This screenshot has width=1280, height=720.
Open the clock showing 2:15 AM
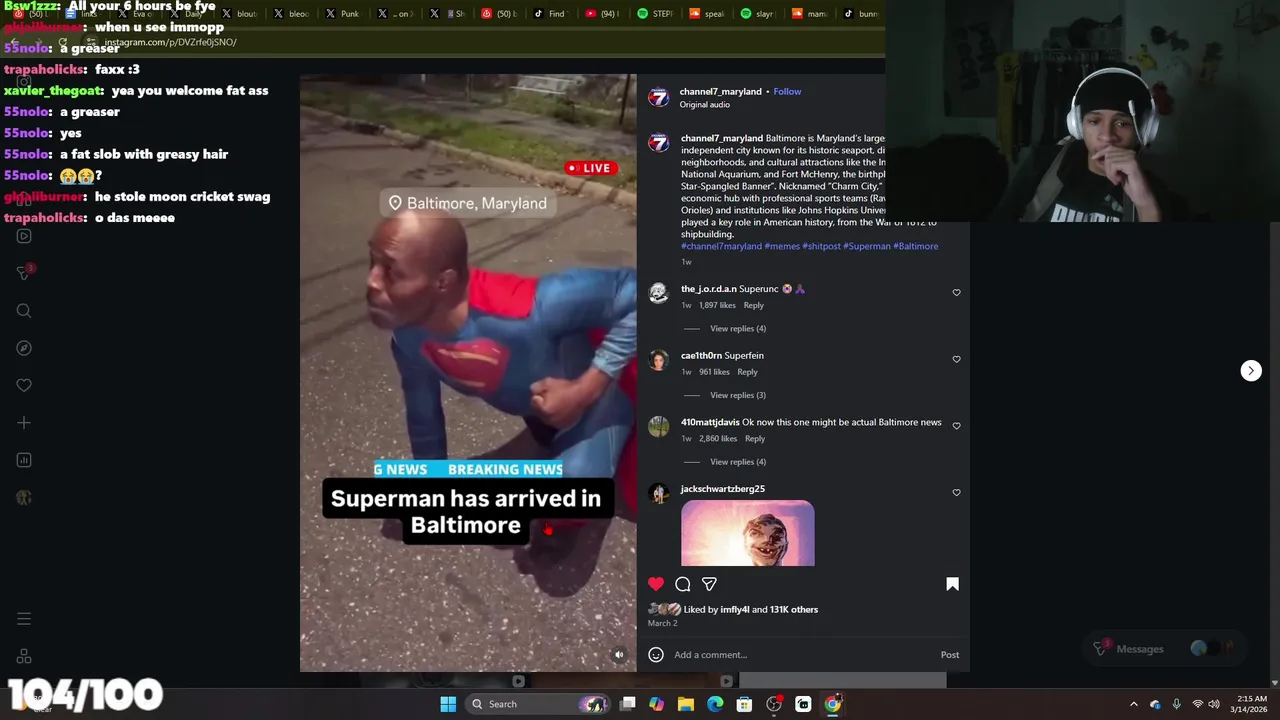point(1251,704)
